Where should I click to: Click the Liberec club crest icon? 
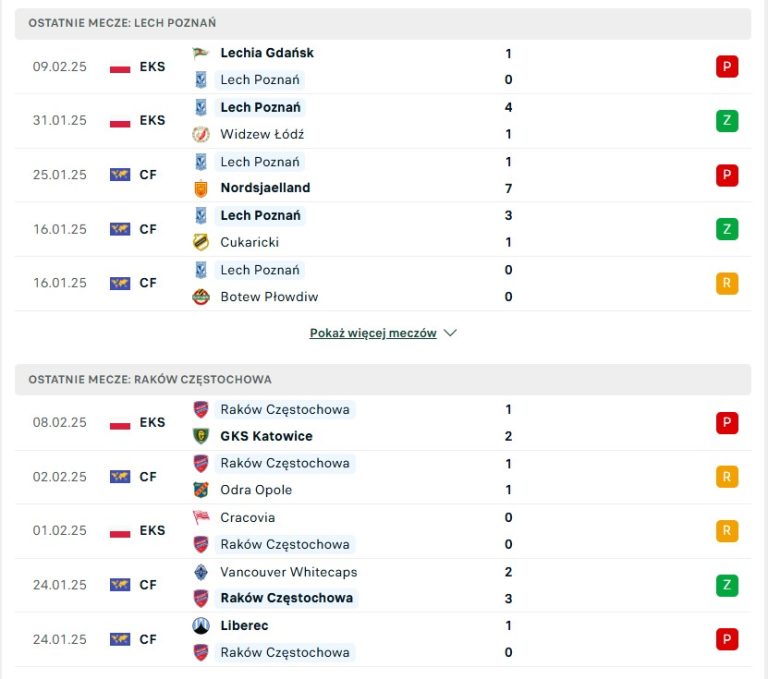pyautogui.click(x=201, y=626)
